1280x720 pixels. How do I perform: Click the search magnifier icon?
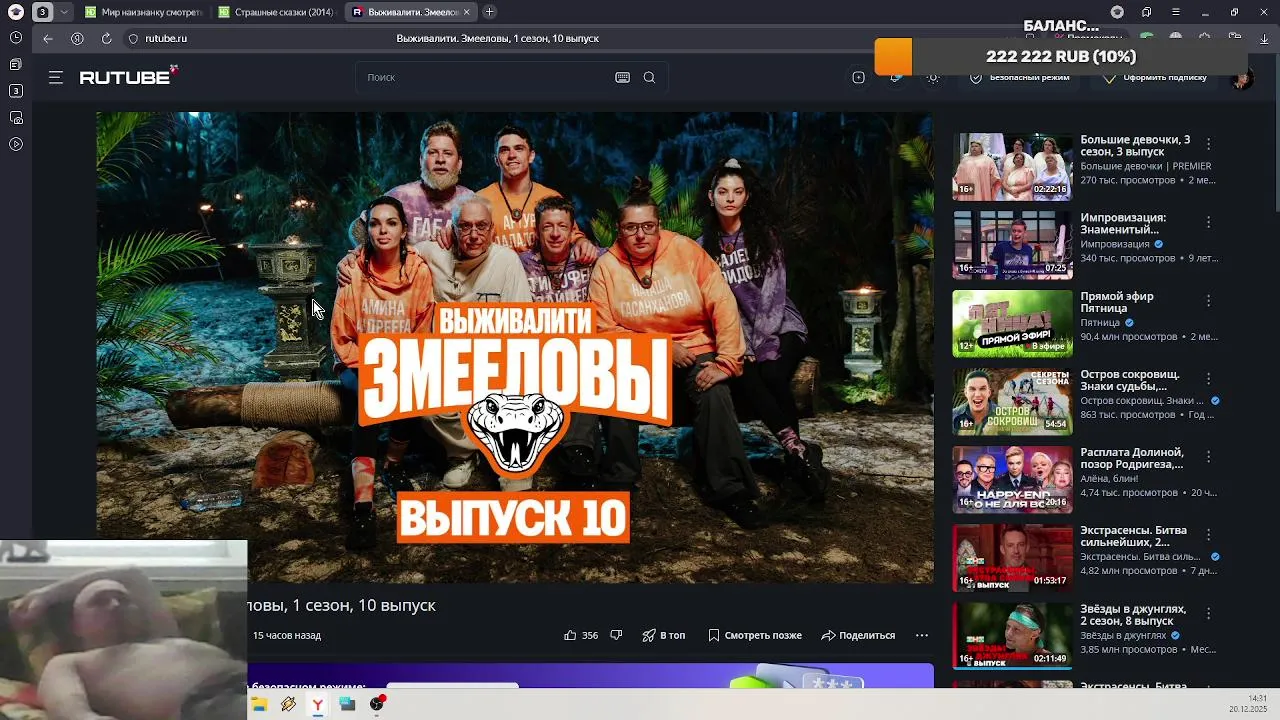[x=649, y=77]
